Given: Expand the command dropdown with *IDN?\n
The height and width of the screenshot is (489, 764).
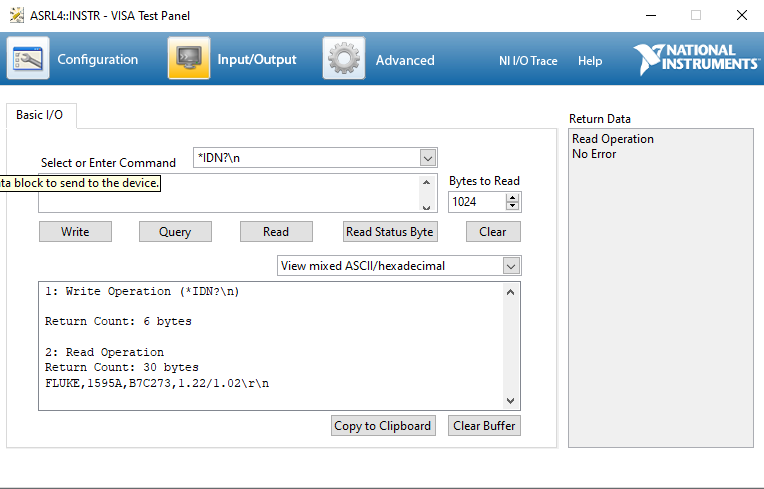Looking at the screenshot, I should (x=428, y=158).
